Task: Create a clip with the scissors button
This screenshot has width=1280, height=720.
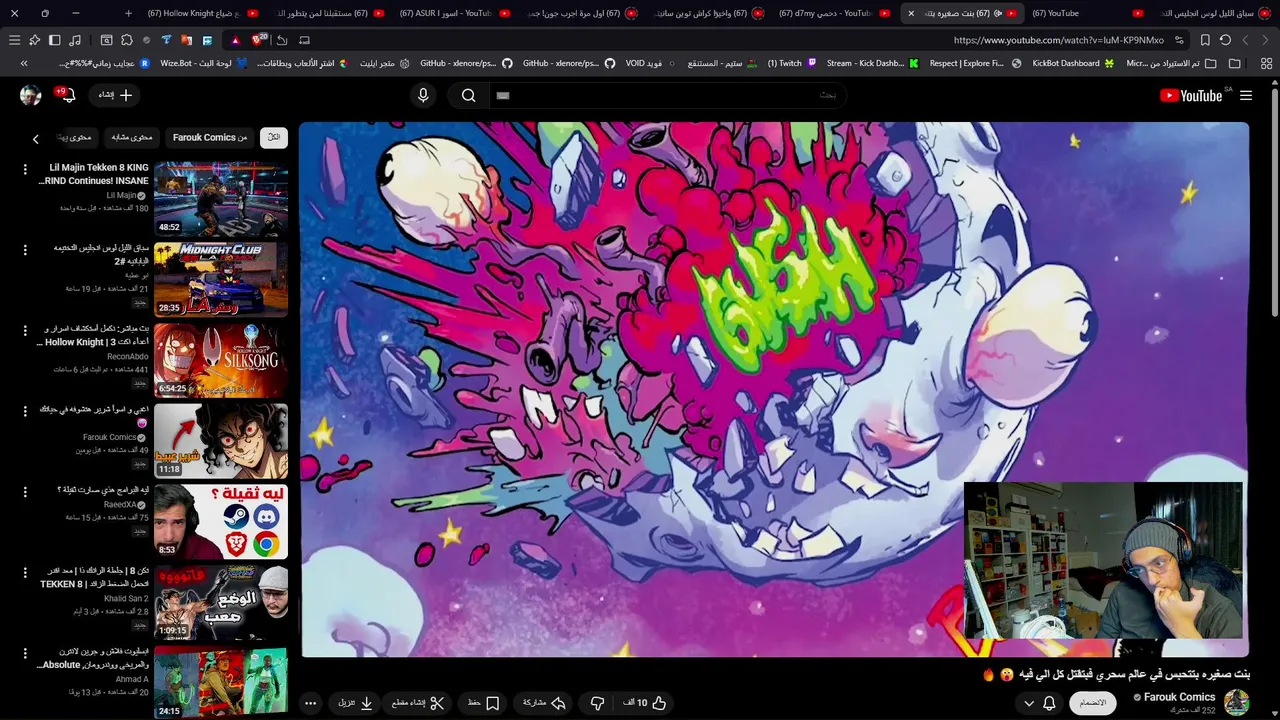Action: [x=418, y=703]
